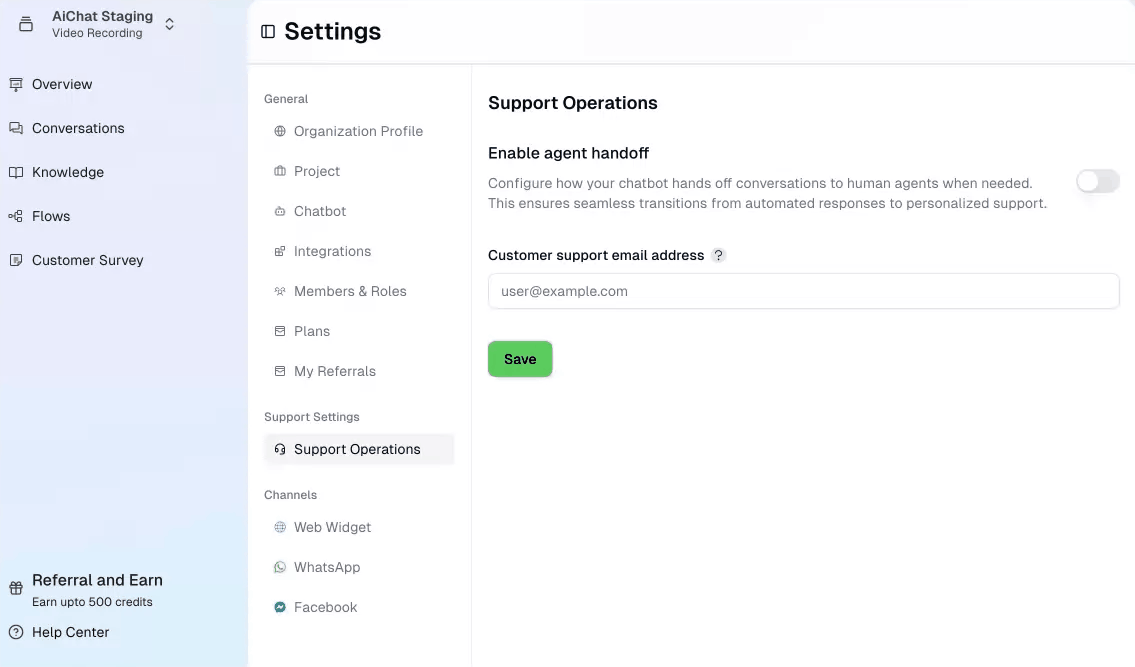Click the Facebook Messenger channel icon

click(x=280, y=608)
